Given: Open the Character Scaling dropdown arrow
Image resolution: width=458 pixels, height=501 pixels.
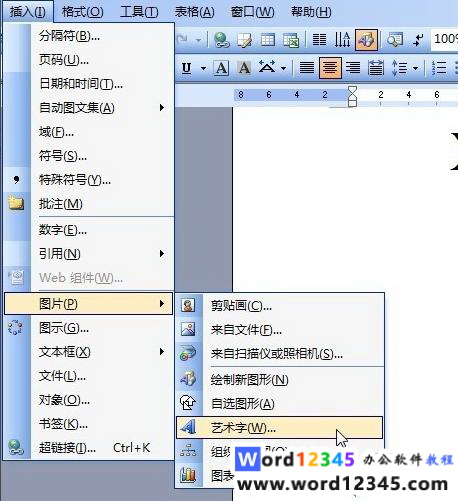Looking at the screenshot, I should (284, 69).
